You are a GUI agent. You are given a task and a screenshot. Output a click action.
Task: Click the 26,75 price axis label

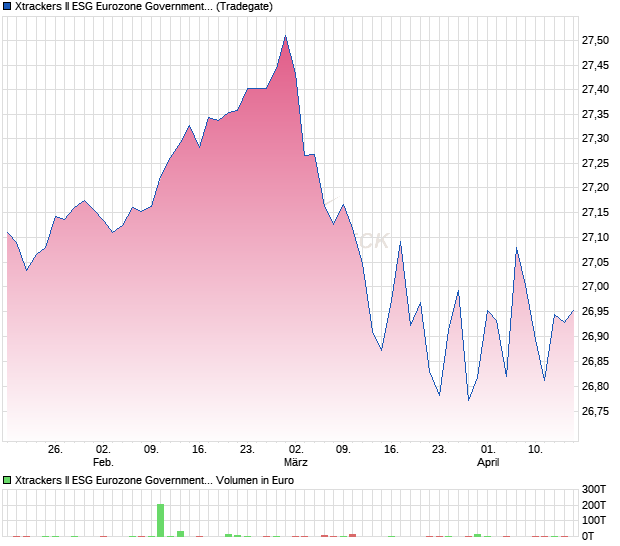tap(595, 412)
